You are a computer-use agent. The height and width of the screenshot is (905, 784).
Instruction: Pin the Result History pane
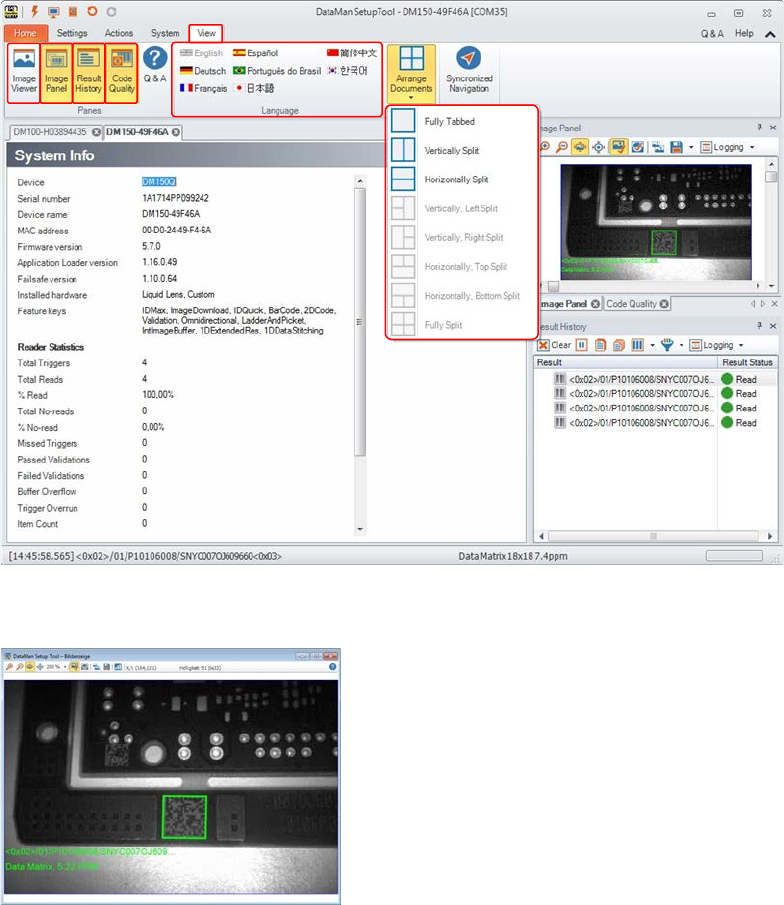(x=760, y=326)
